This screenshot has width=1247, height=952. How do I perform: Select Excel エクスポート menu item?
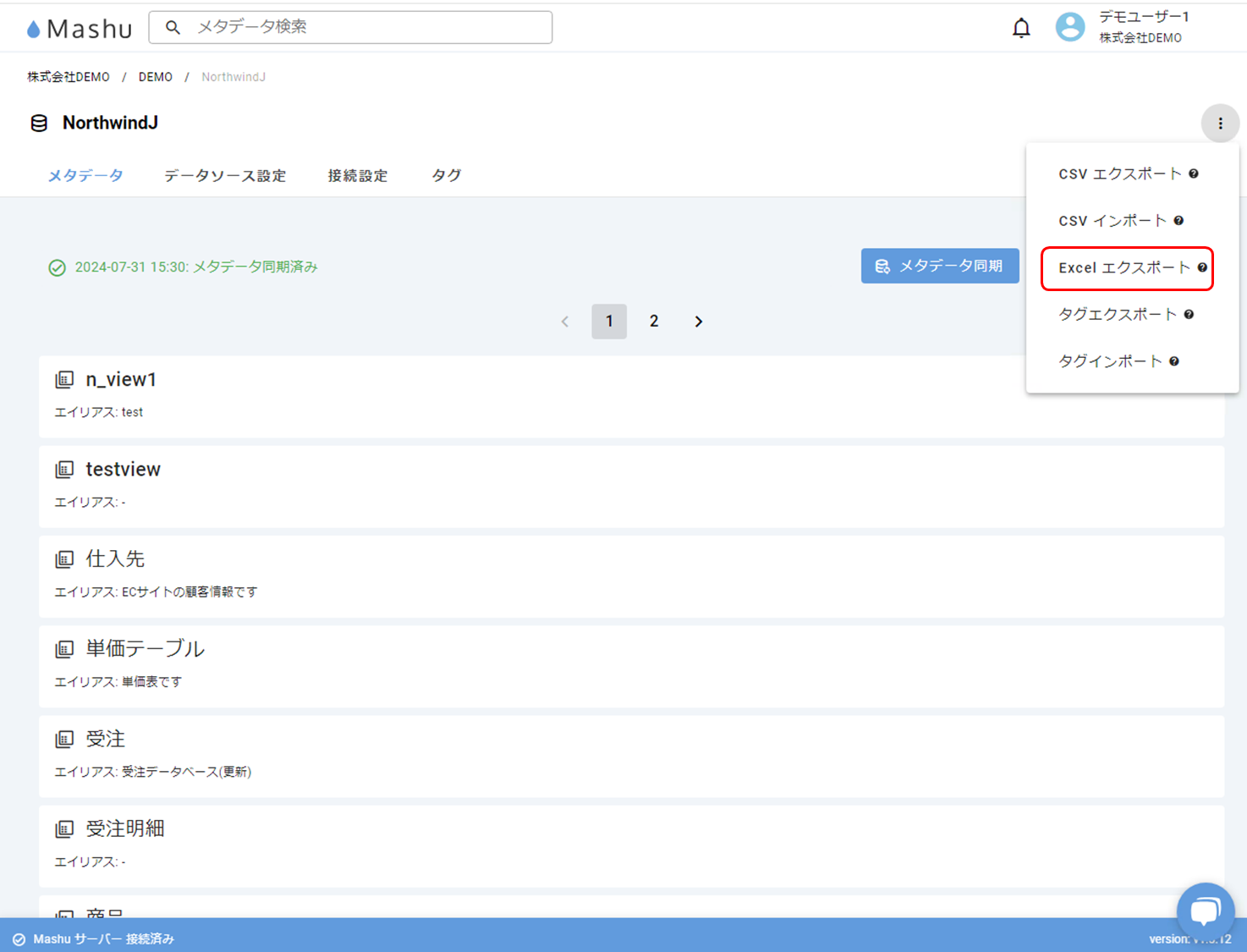pyautogui.click(x=1123, y=268)
